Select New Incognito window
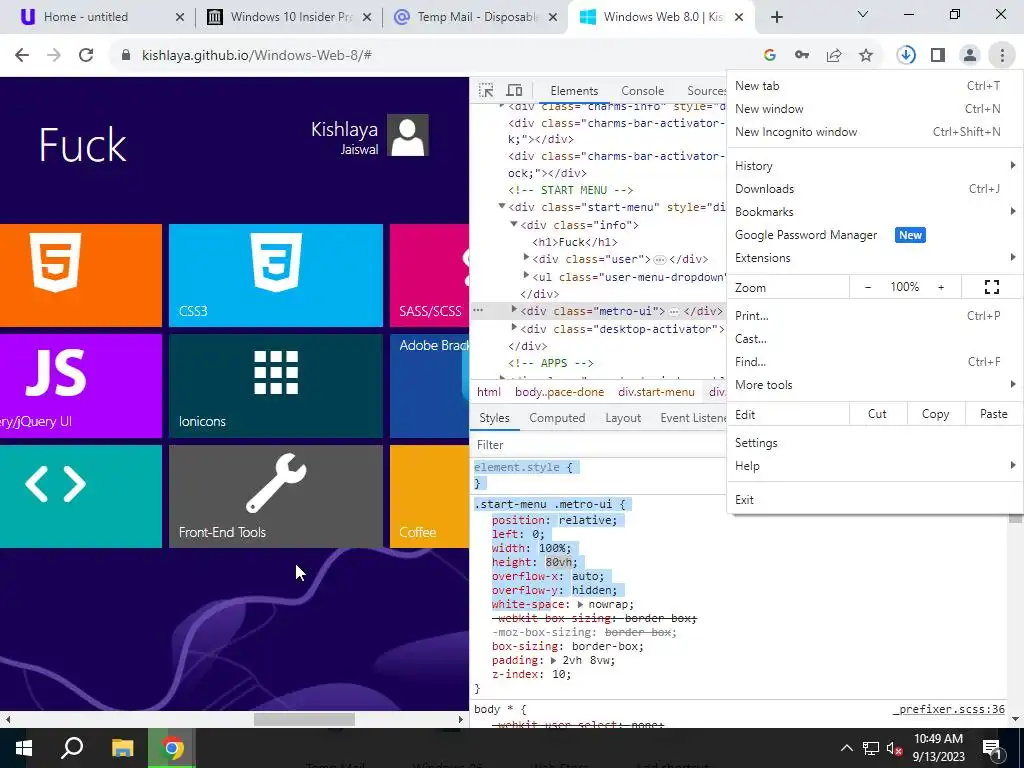The width and height of the screenshot is (1024, 768). (874, 132)
